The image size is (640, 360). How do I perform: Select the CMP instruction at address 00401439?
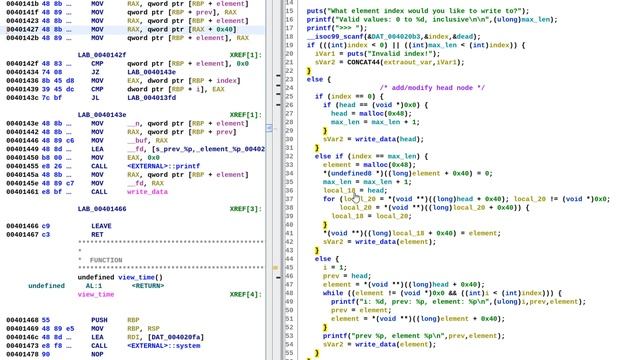click(x=116, y=89)
